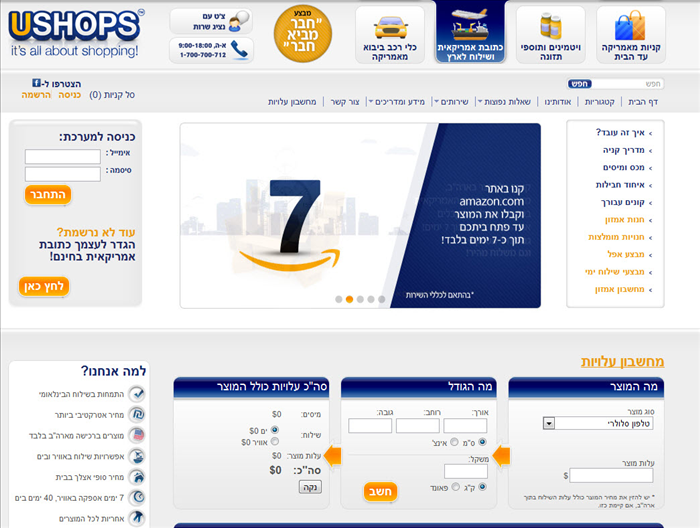This screenshot has width=700, height=528.
Task: Focus the אימייל email field
Action: coord(62,157)
